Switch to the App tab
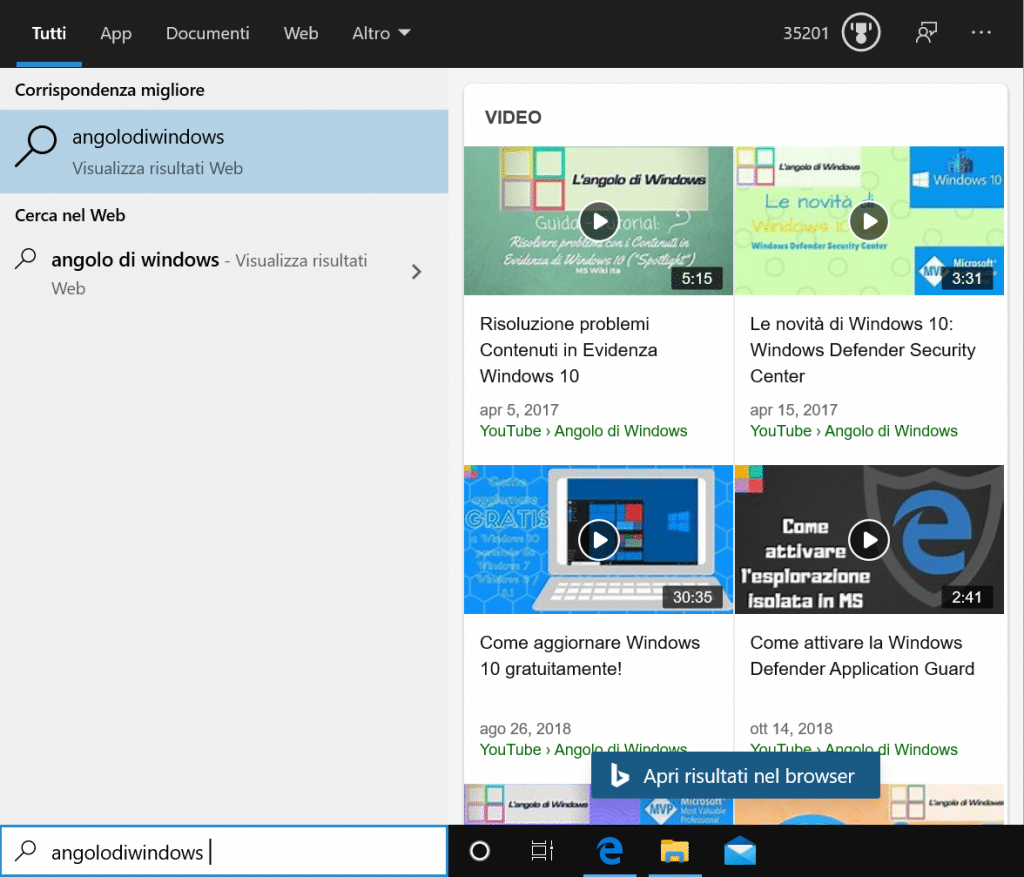 [116, 33]
